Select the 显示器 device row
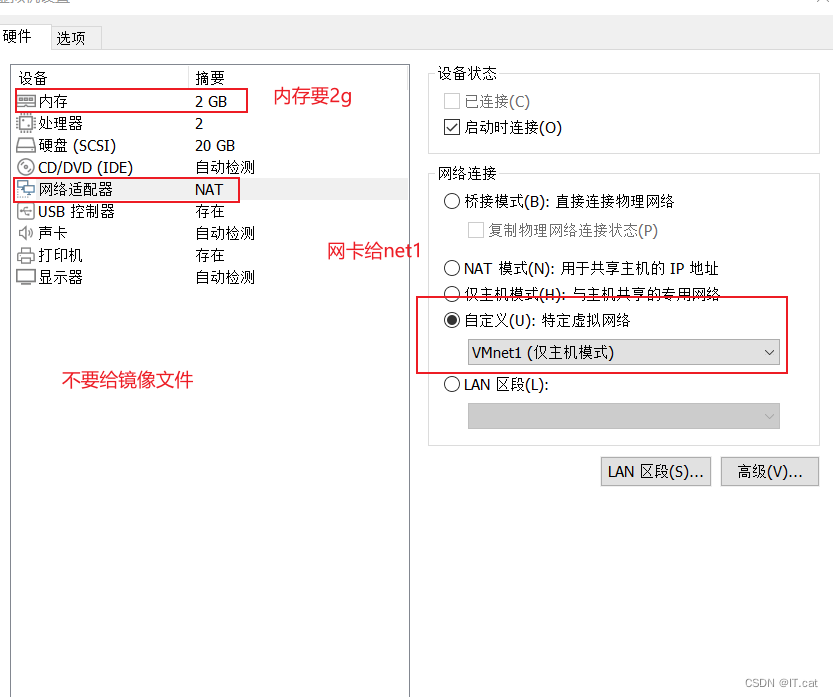The width and height of the screenshot is (833, 697). click(x=211, y=277)
